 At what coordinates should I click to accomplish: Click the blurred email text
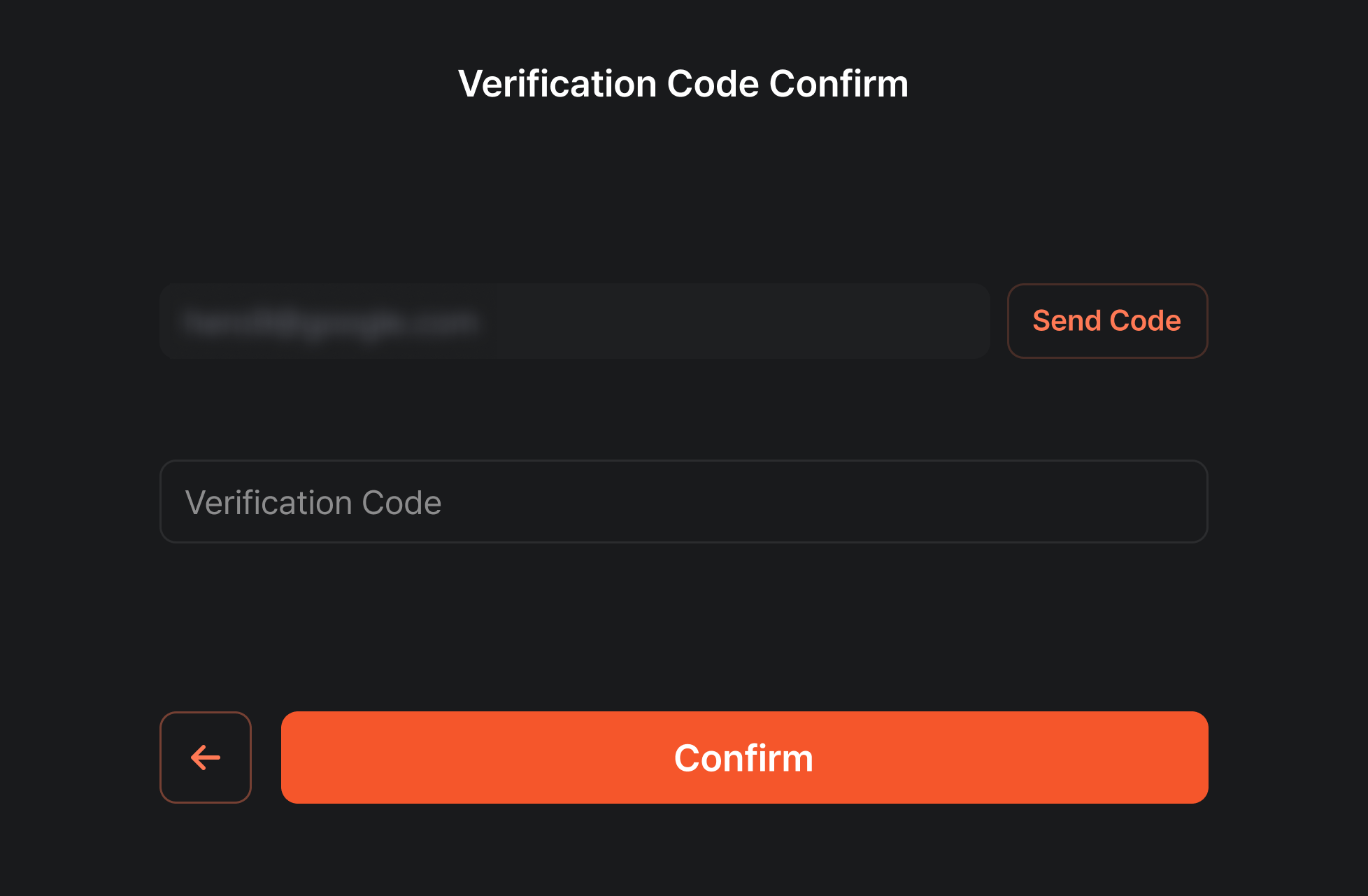(x=330, y=322)
